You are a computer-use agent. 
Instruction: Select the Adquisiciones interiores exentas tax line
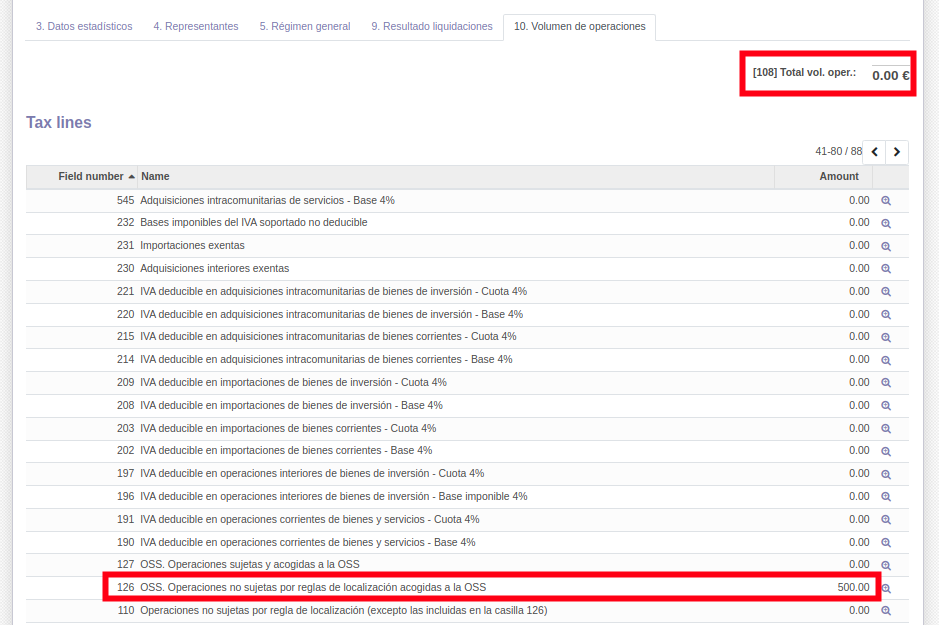click(x=212, y=268)
